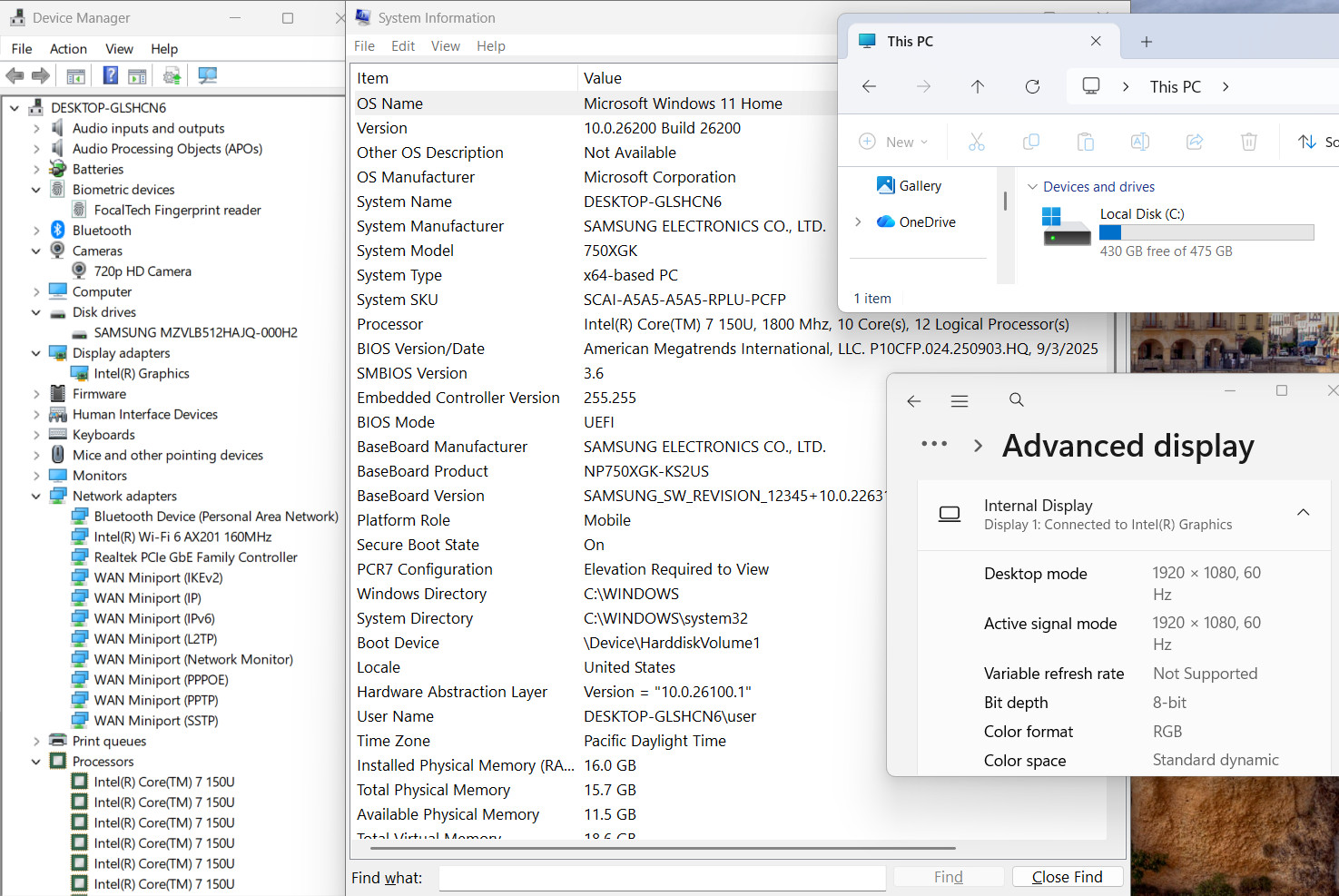Open the Edit menu in System Information

tap(403, 46)
